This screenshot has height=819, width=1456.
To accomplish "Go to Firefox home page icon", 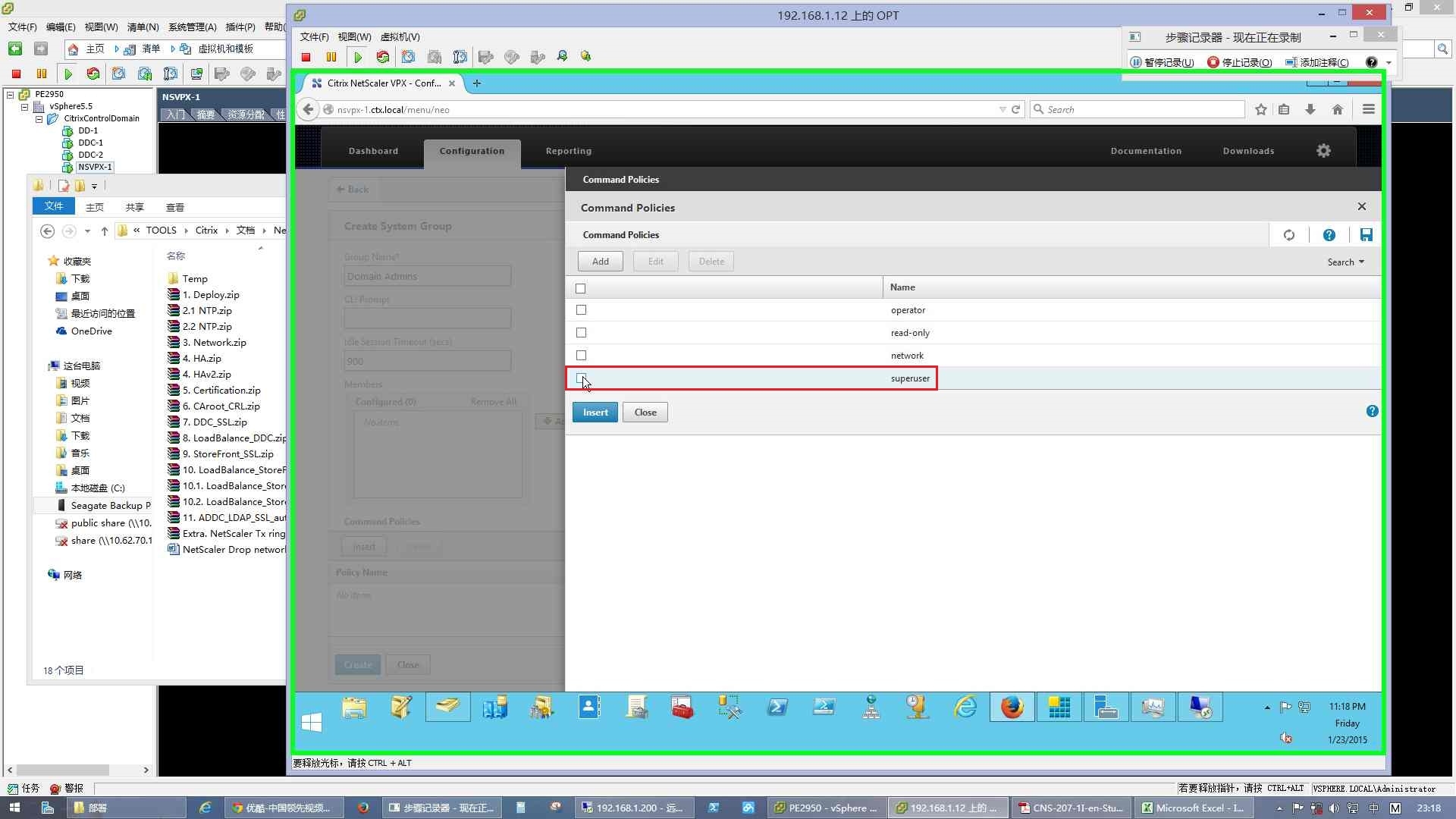I will tap(1338, 109).
